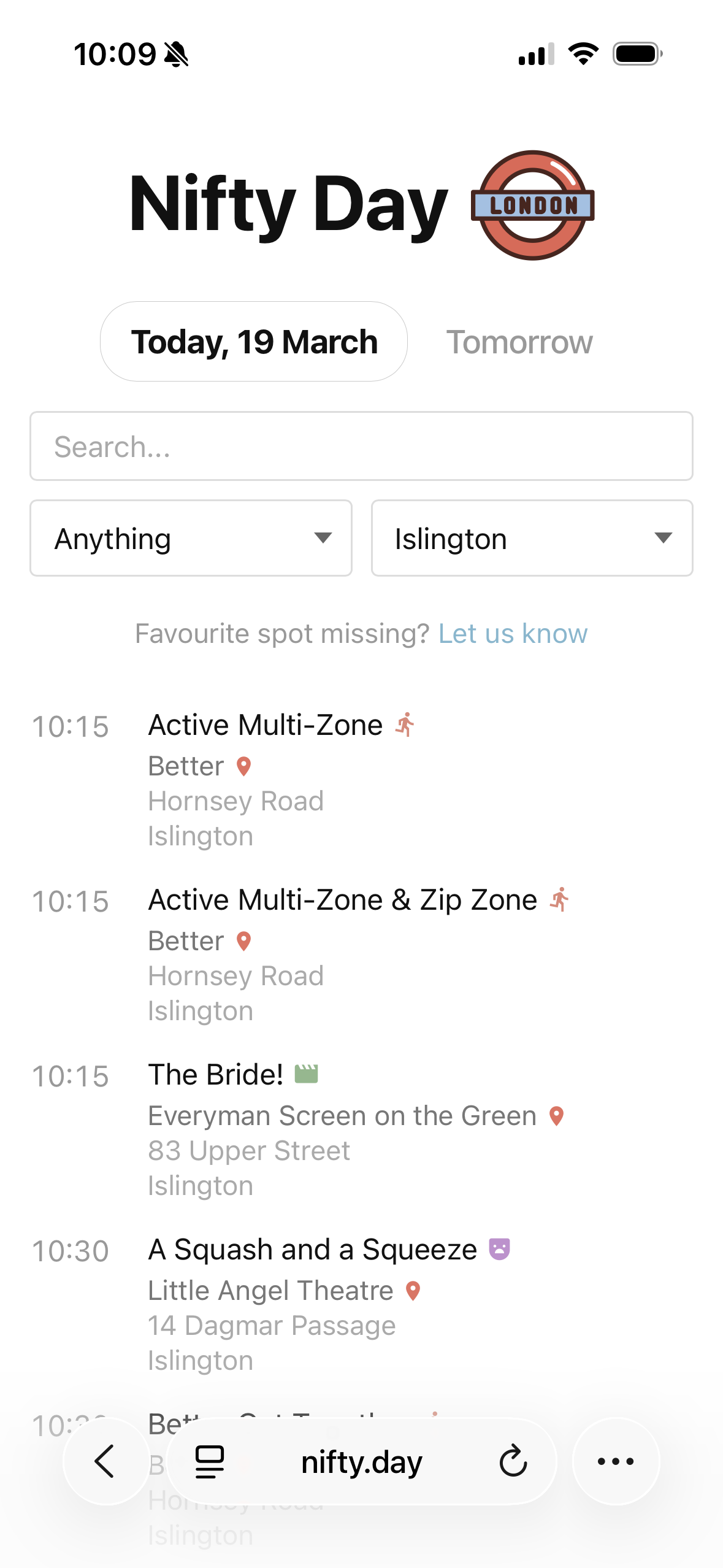Switch to the Tomorrow tab
Viewport: 723px width, 1568px height.
tap(519, 342)
